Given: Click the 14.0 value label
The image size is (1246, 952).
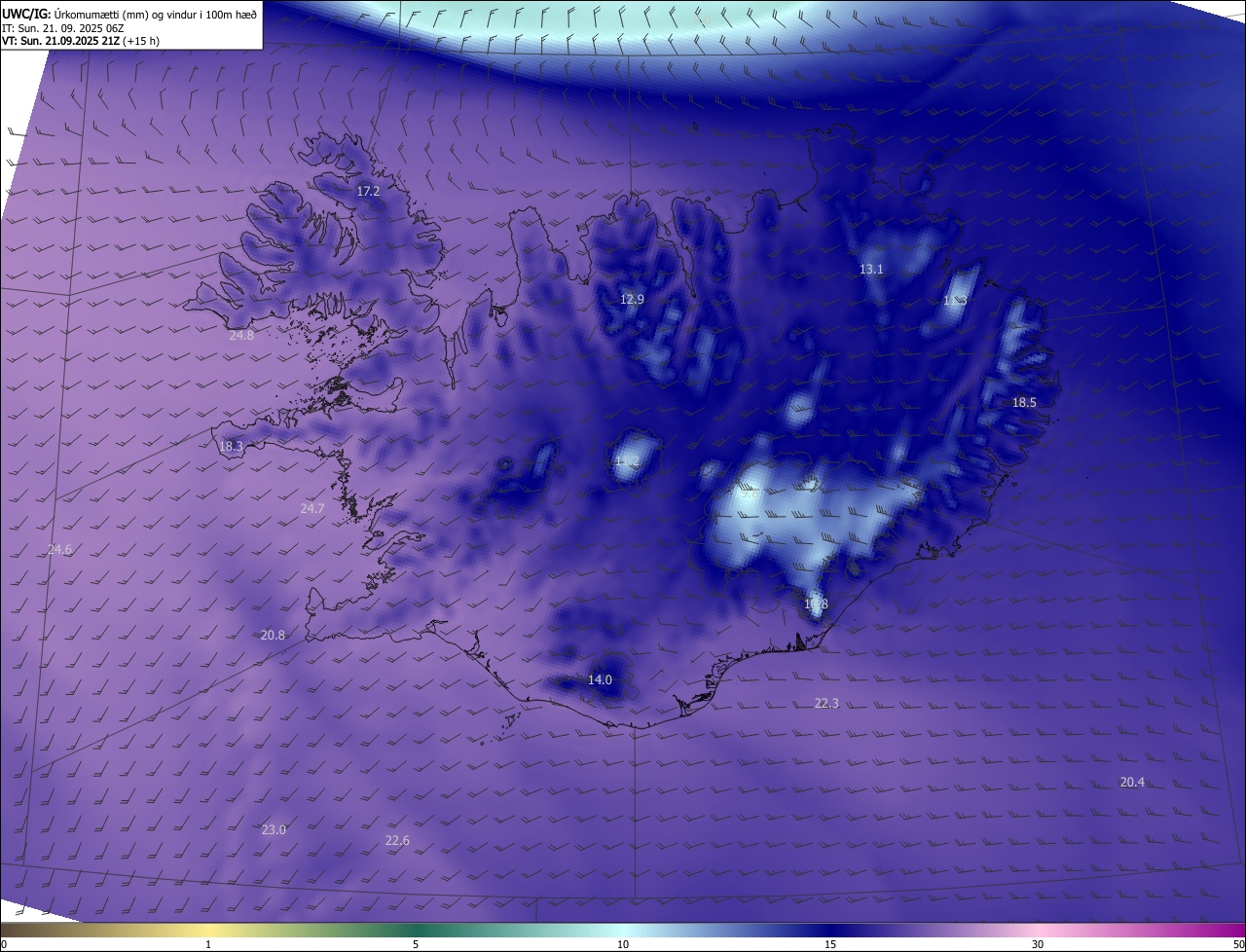Looking at the screenshot, I should coord(600,680).
